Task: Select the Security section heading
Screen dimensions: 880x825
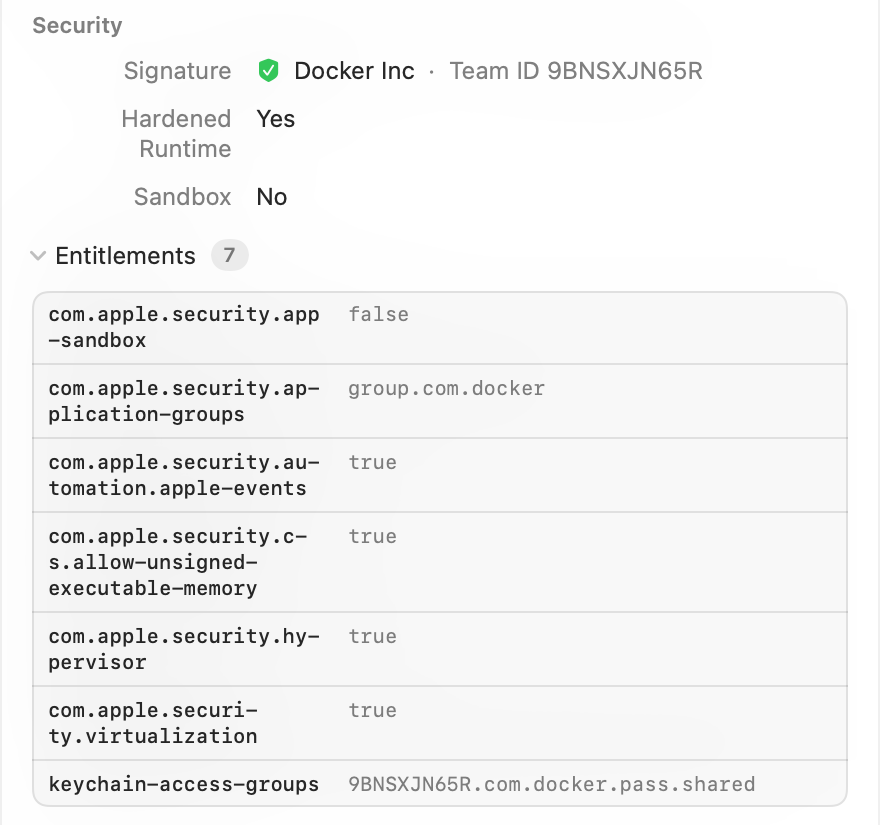Action: tap(77, 26)
